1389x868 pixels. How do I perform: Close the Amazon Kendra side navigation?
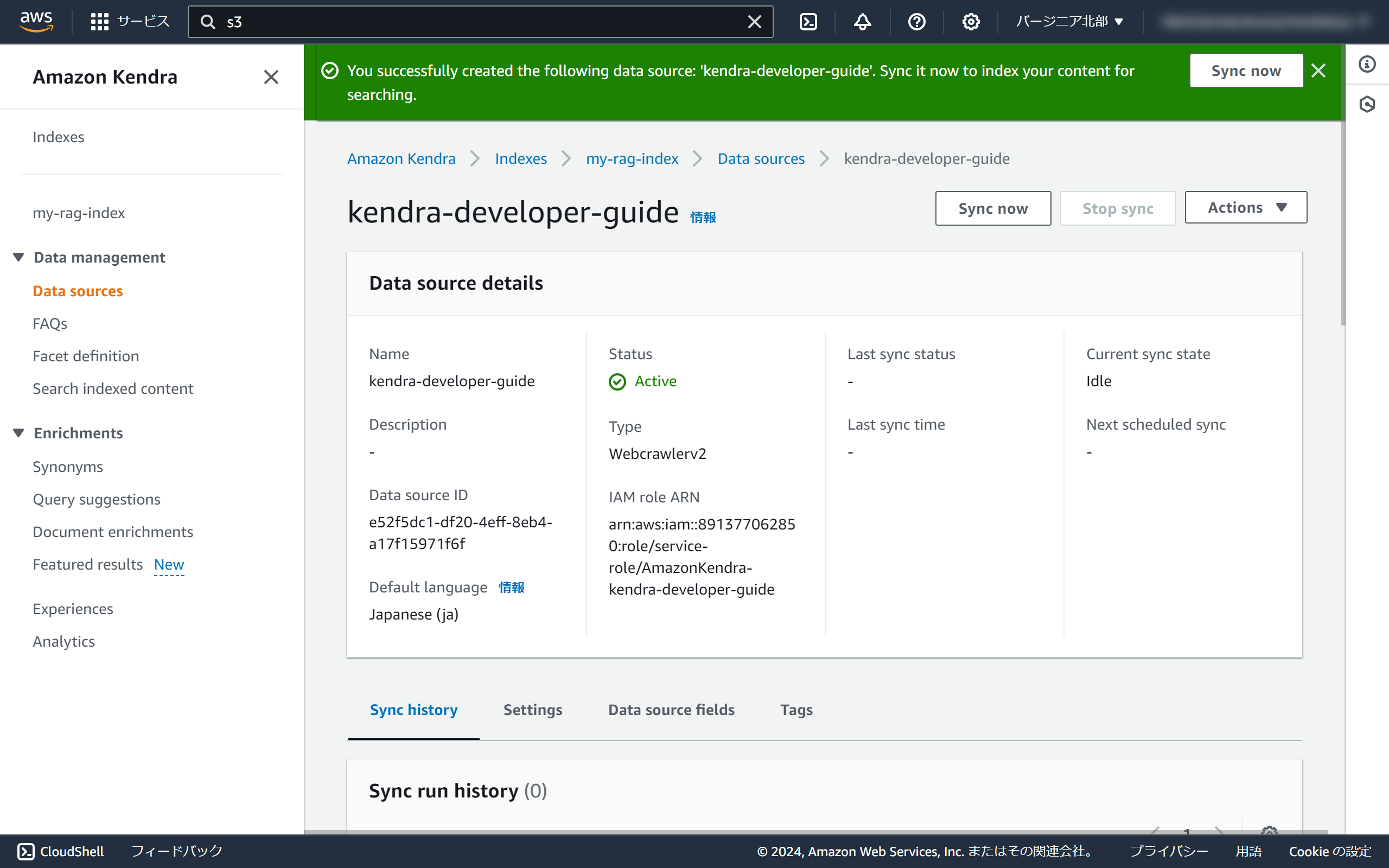point(271,77)
